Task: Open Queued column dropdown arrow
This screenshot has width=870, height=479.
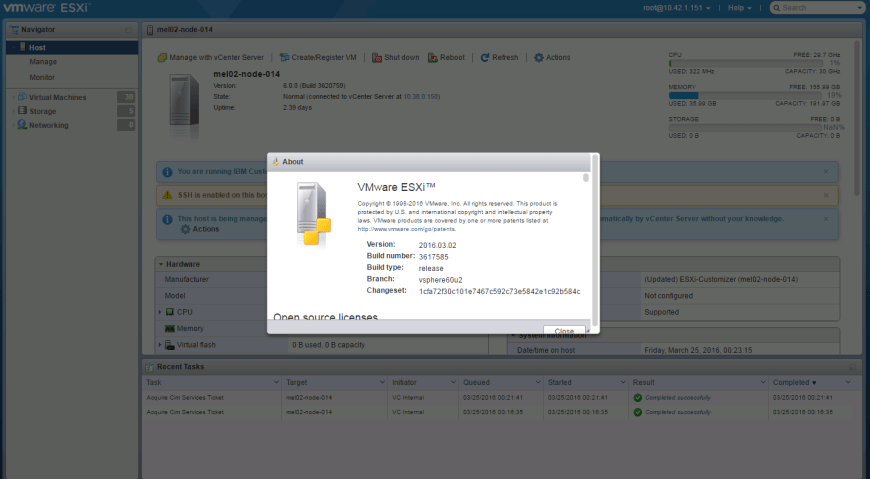Action: (x=538, y=382)
